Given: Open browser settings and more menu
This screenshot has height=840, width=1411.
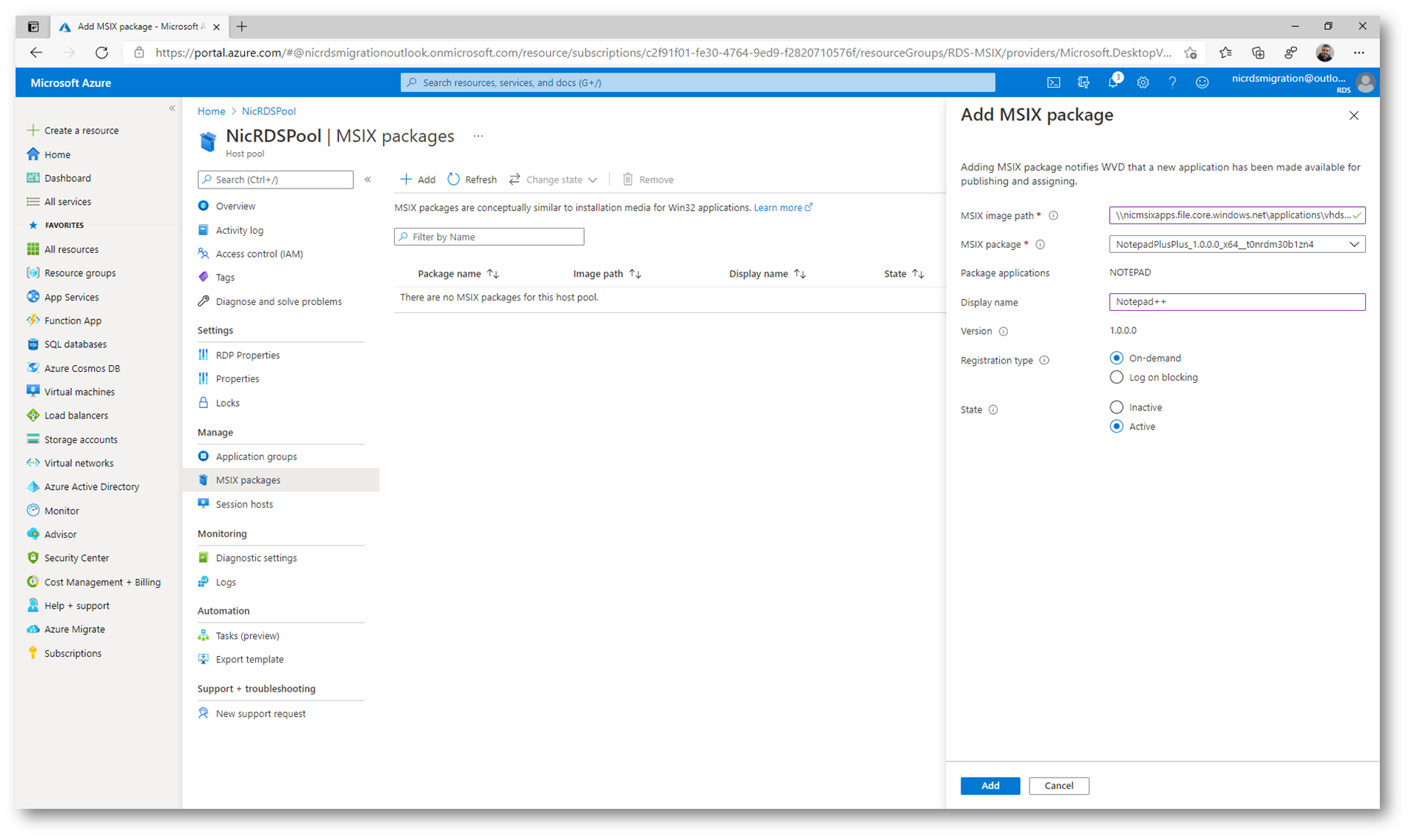Looking at the screenshot, I should (x=1359, y=53).
